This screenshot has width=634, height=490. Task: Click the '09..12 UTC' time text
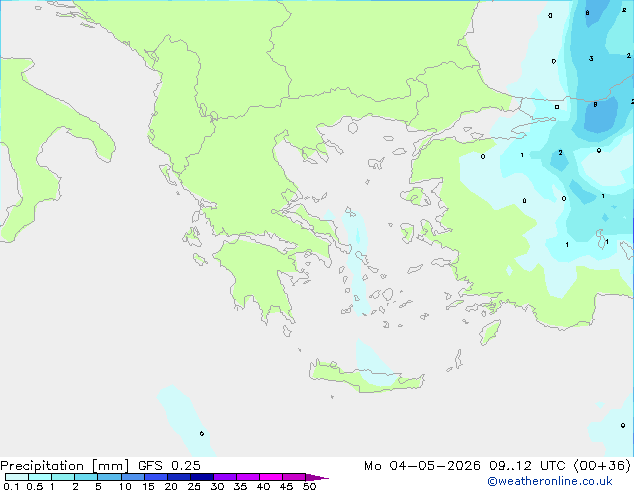pos(527,466)
